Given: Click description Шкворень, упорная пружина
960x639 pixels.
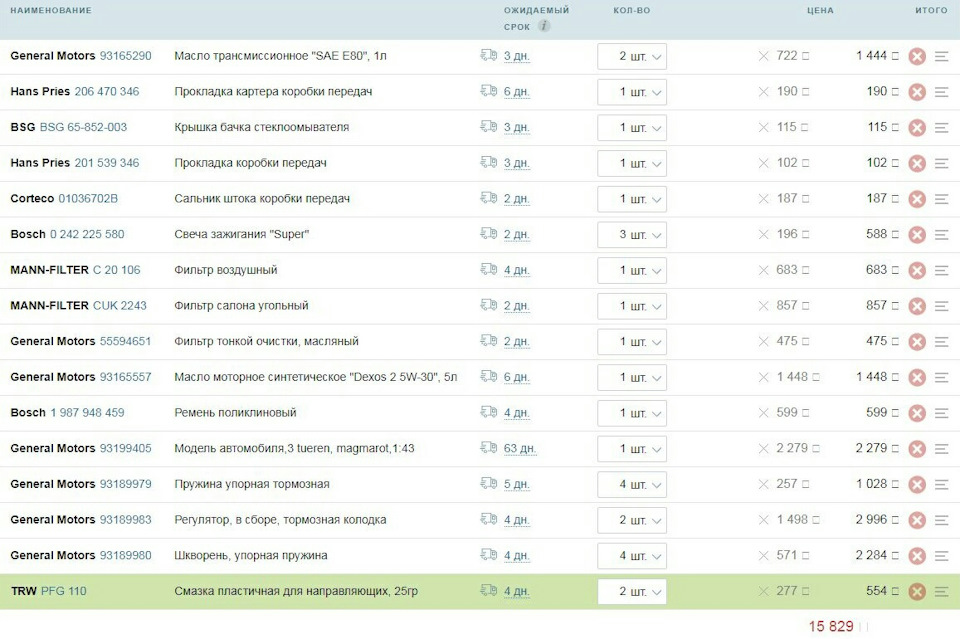Looking at the screenshot, I should pyautogui.click(x=251, y=555).
